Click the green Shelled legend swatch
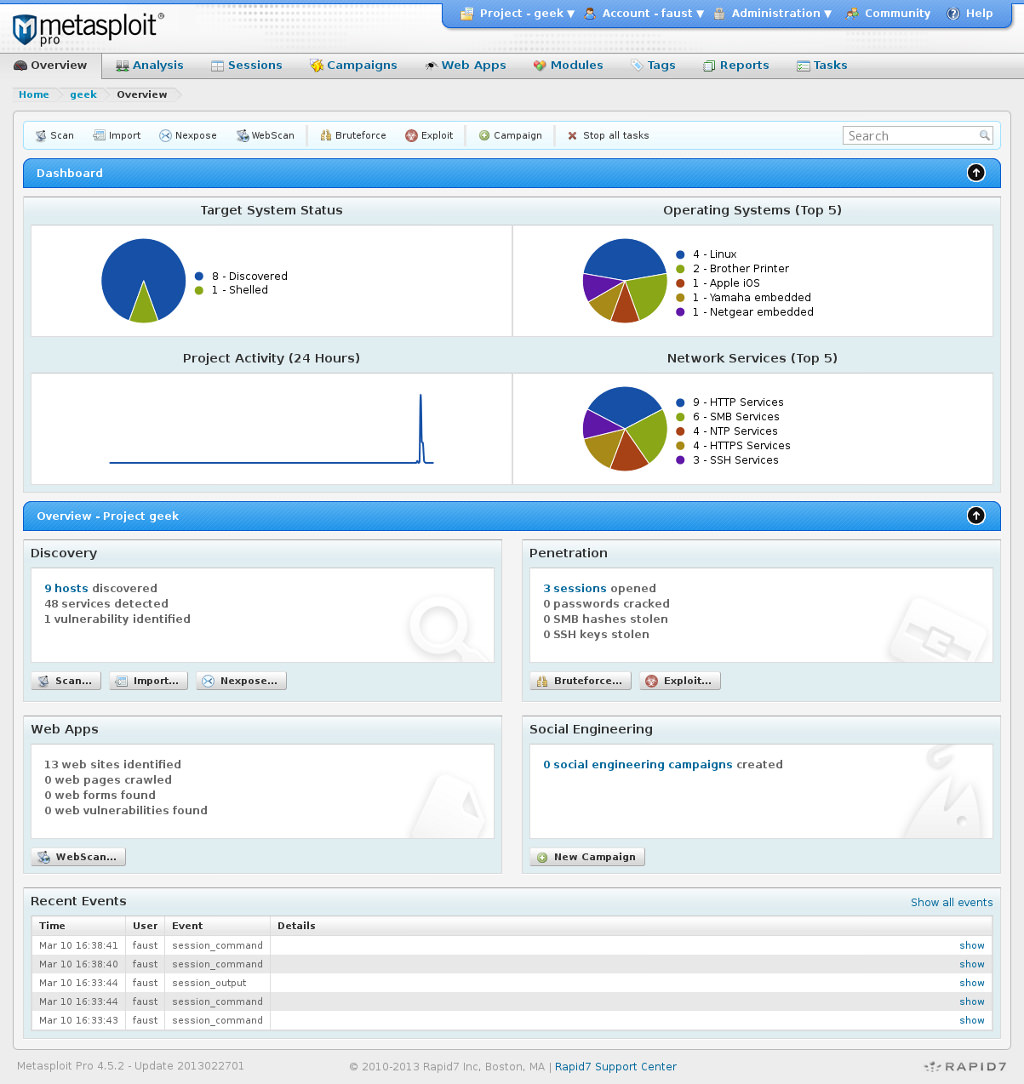Screen dimensions: 1024x1084 tap(199, 290)
